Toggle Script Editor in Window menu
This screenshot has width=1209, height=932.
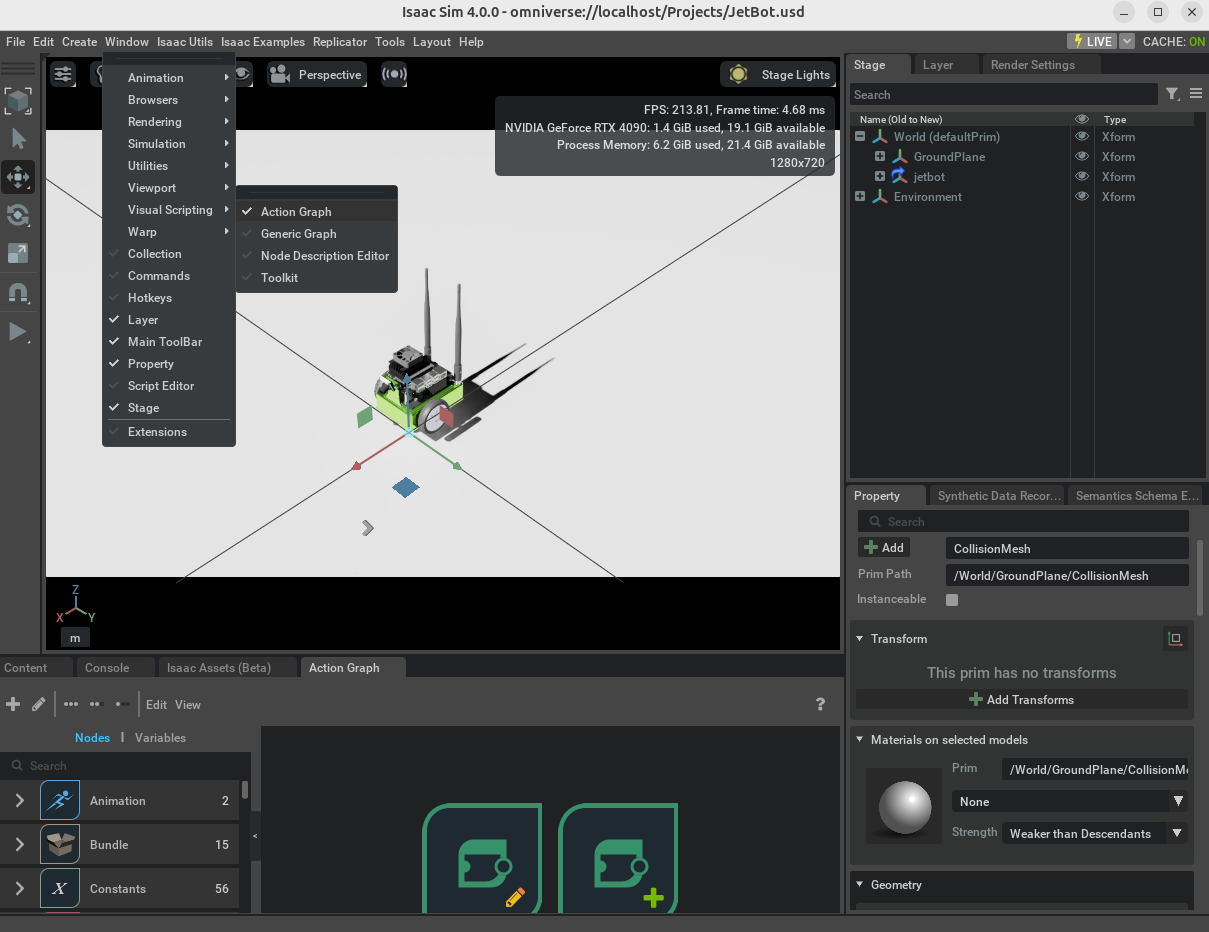169,385
